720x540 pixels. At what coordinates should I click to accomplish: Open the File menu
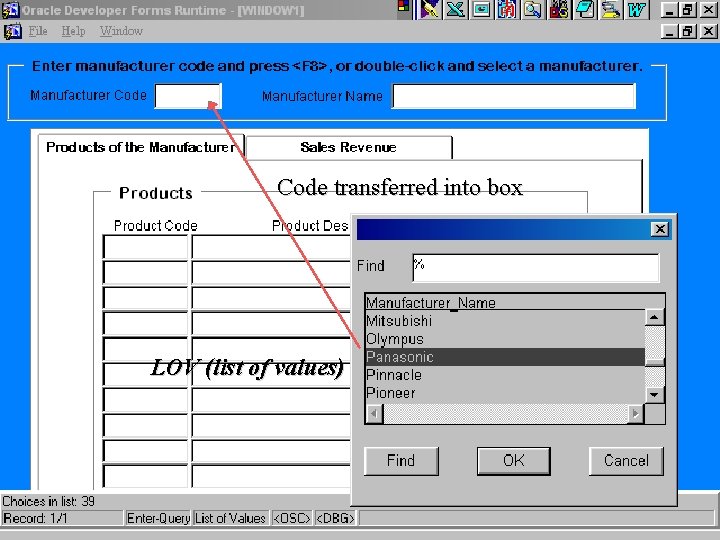point(38,31)
